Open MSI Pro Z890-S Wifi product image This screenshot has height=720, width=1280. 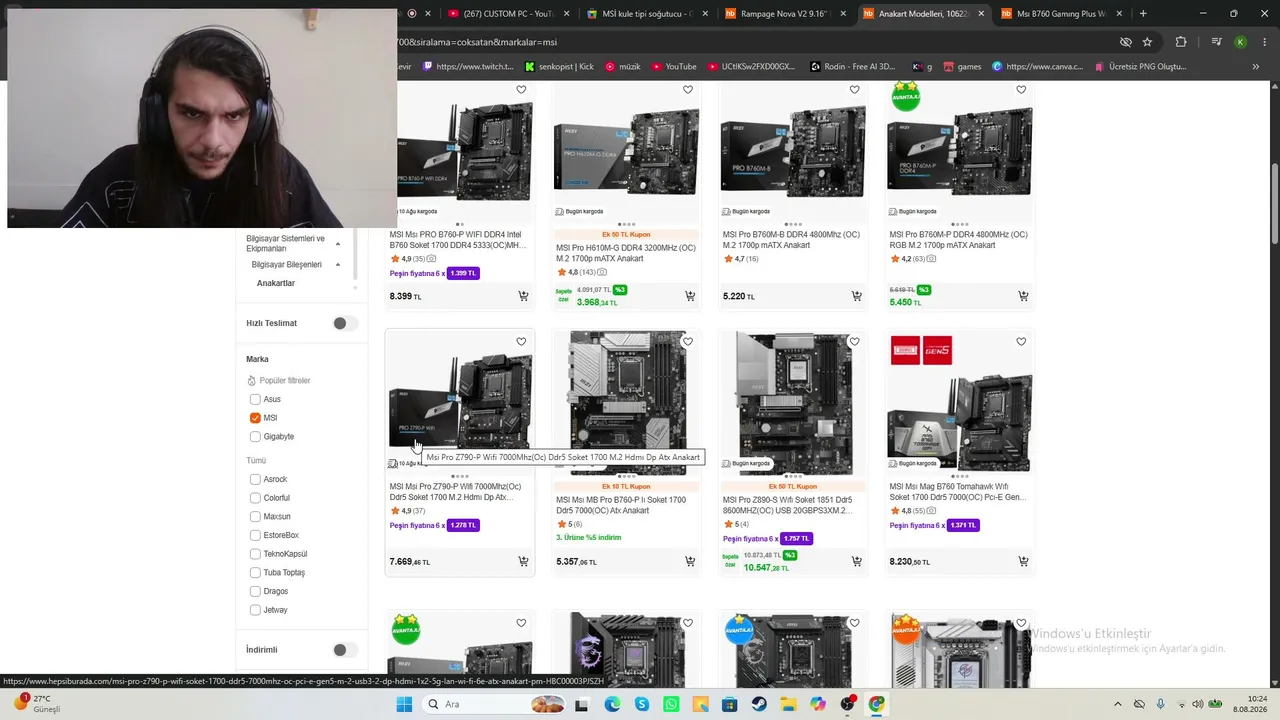793,404
